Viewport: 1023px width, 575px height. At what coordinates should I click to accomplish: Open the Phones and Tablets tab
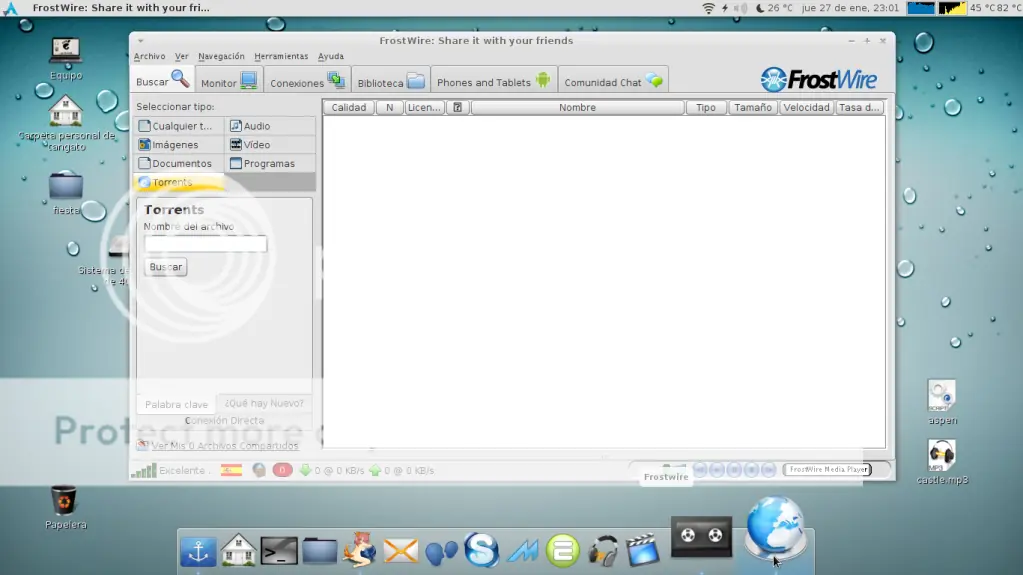(x=494, y=82)
